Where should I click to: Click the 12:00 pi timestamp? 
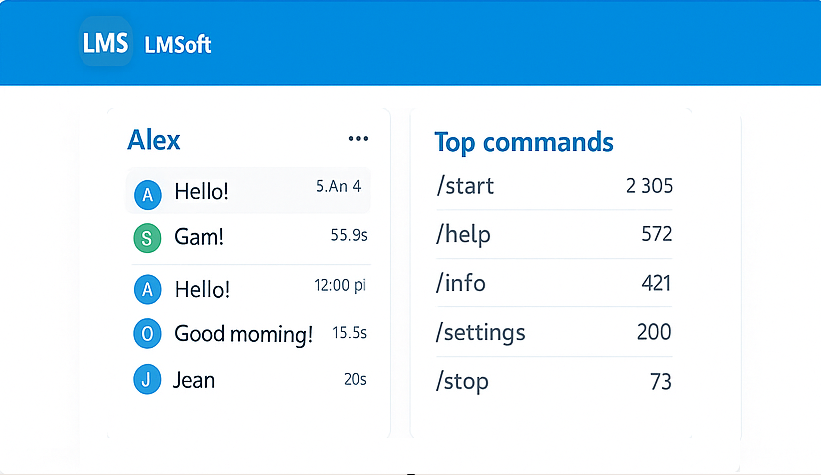(340, 285)
